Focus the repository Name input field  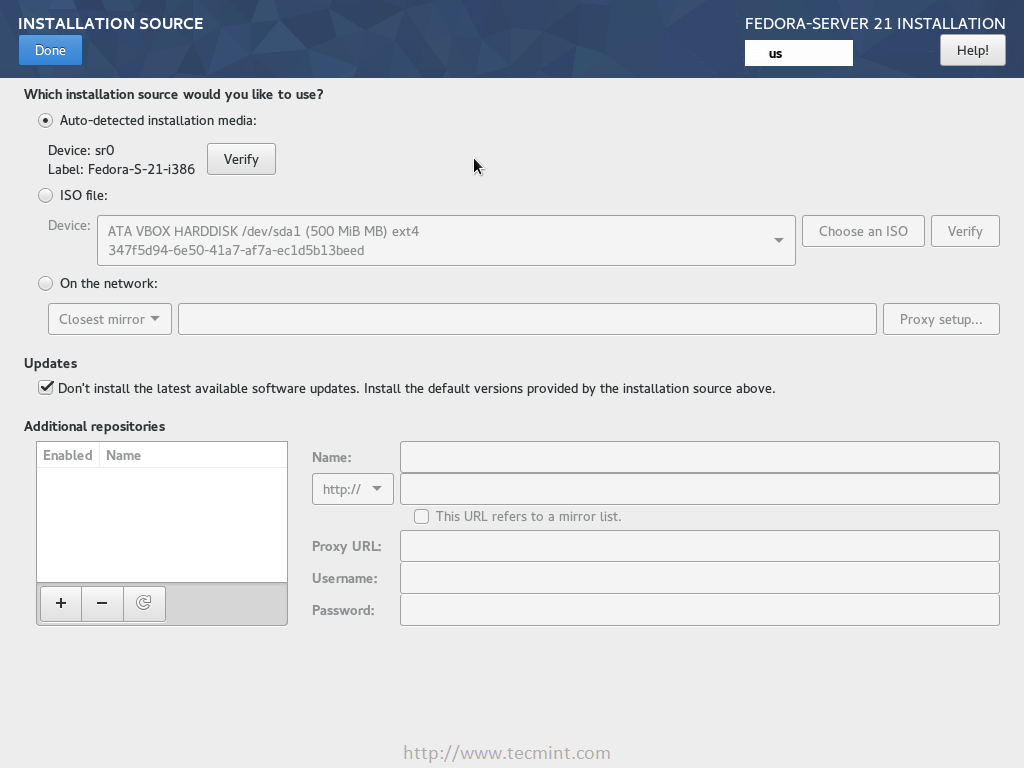(699, 457)
